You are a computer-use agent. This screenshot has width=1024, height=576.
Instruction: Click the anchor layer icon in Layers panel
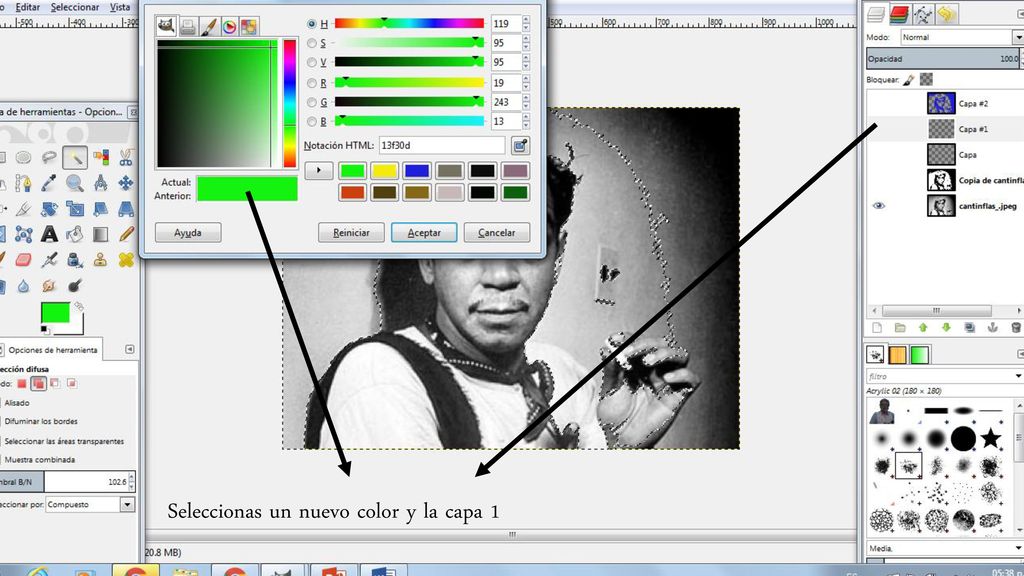point(993,327)
